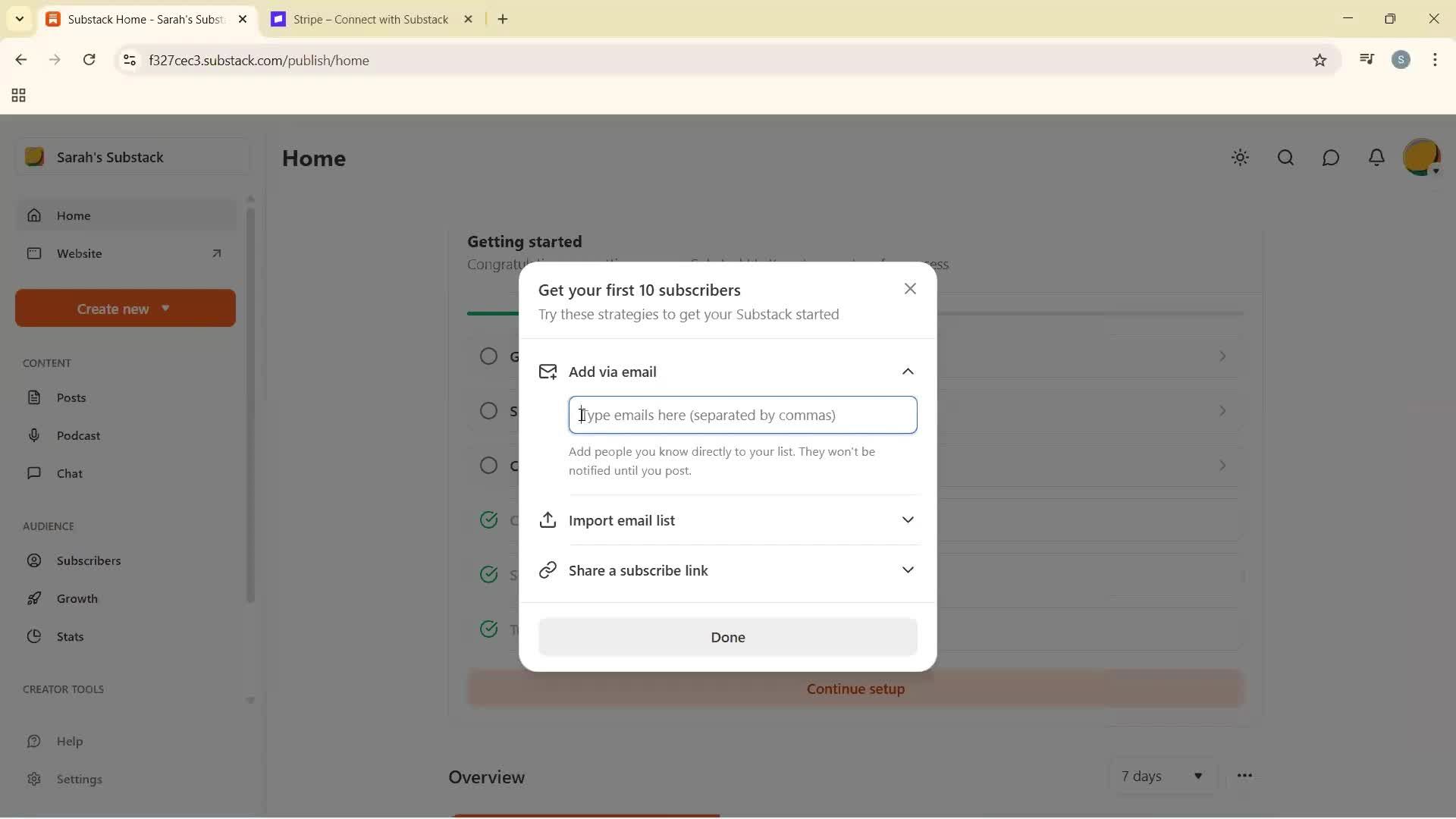Check the first Getting started checklist circle
This screenshot has width=1456, height=819.
tap(490, 356)
